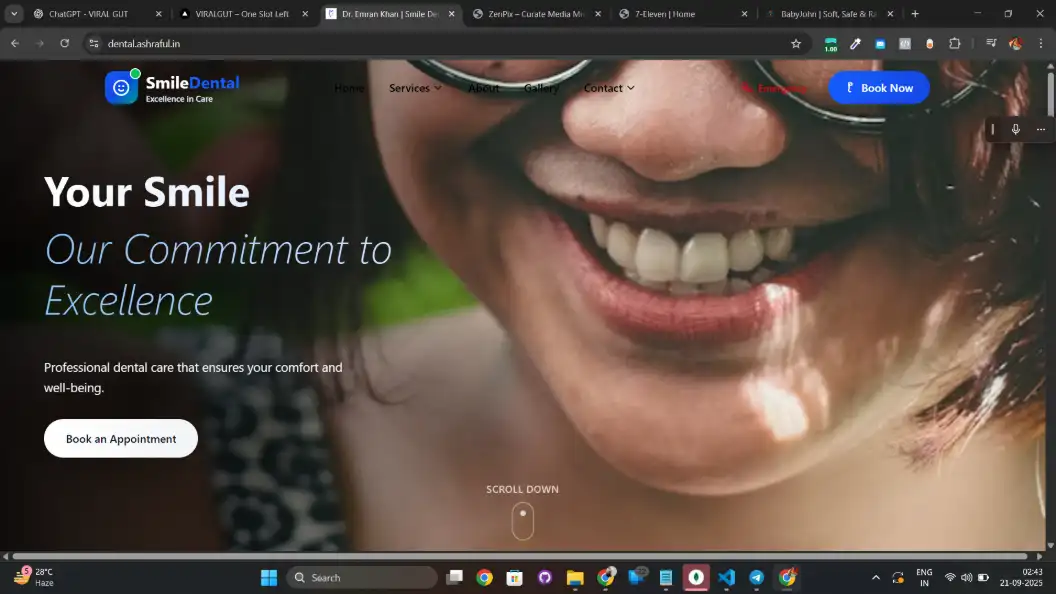Open the Windows Start menu
The height and width of the screenshot is (594, 1056).
(269, 578)
